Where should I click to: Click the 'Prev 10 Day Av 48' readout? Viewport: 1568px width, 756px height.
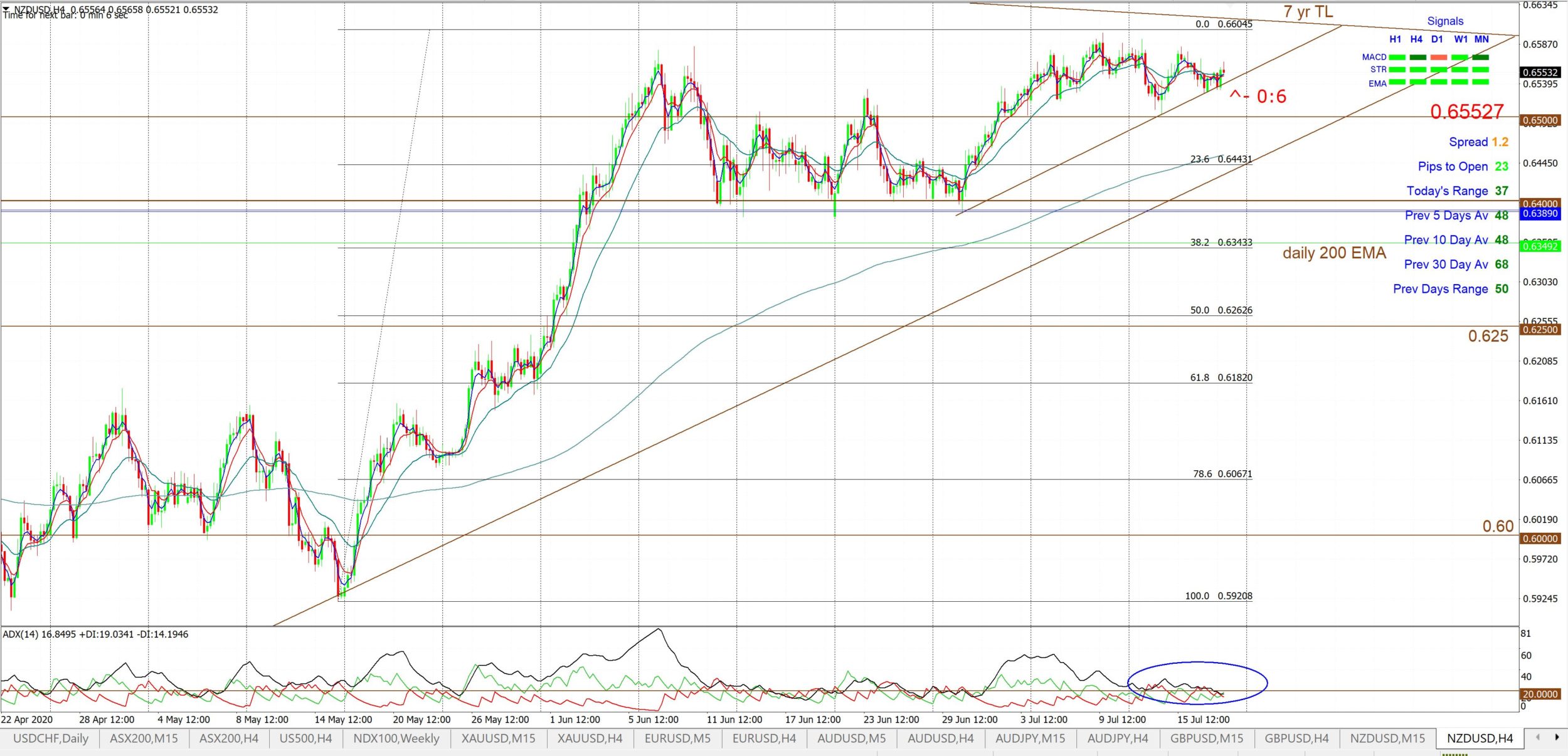click(1456, 240)
